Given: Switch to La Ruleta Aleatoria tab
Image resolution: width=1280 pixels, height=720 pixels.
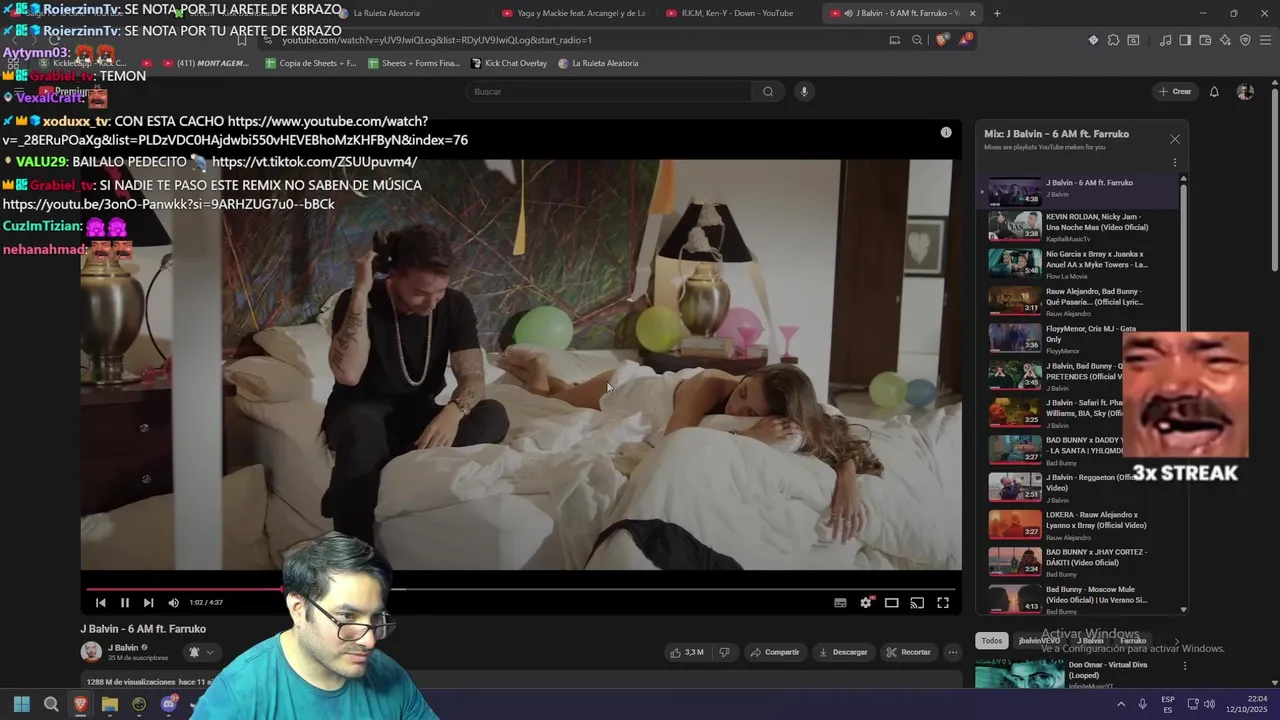Looking at the screenshot, I should click(408, 13).
